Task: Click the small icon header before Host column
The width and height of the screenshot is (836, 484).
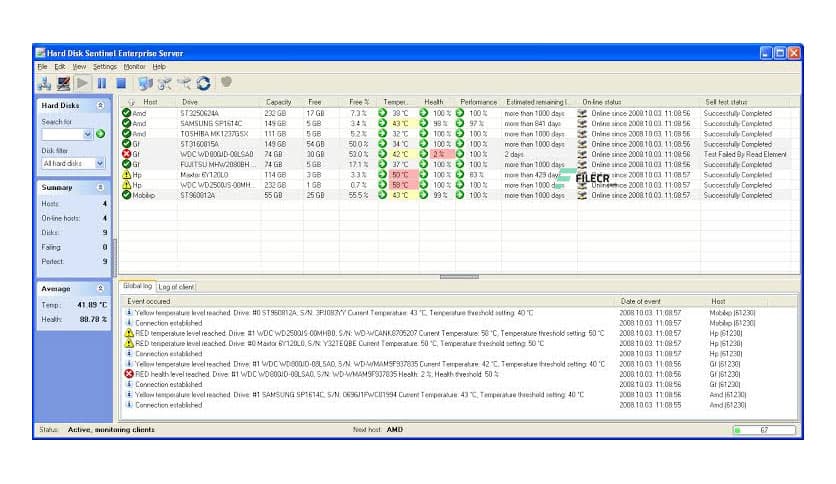Action: (x=131, y=102)
